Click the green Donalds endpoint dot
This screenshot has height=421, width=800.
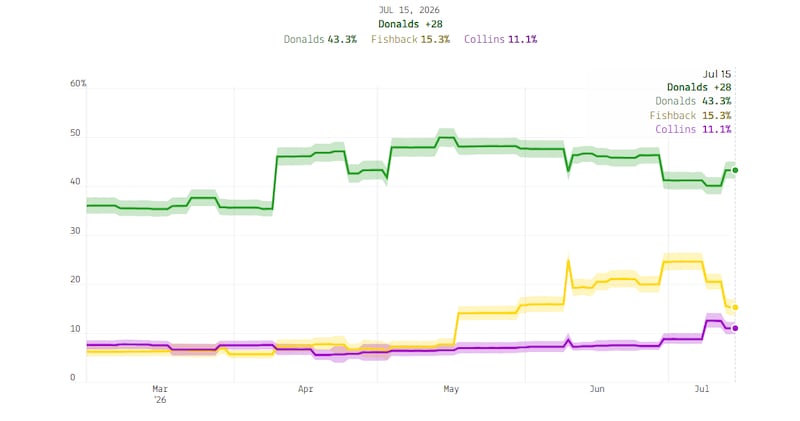(735, 170)
